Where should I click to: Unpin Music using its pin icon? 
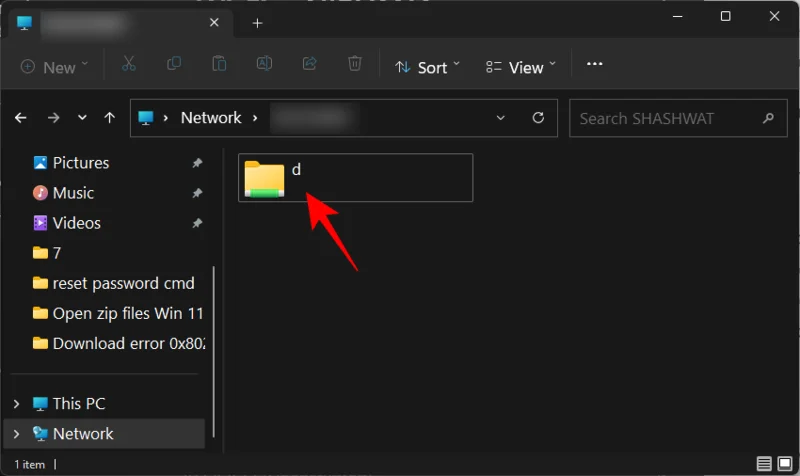(197, 193)
